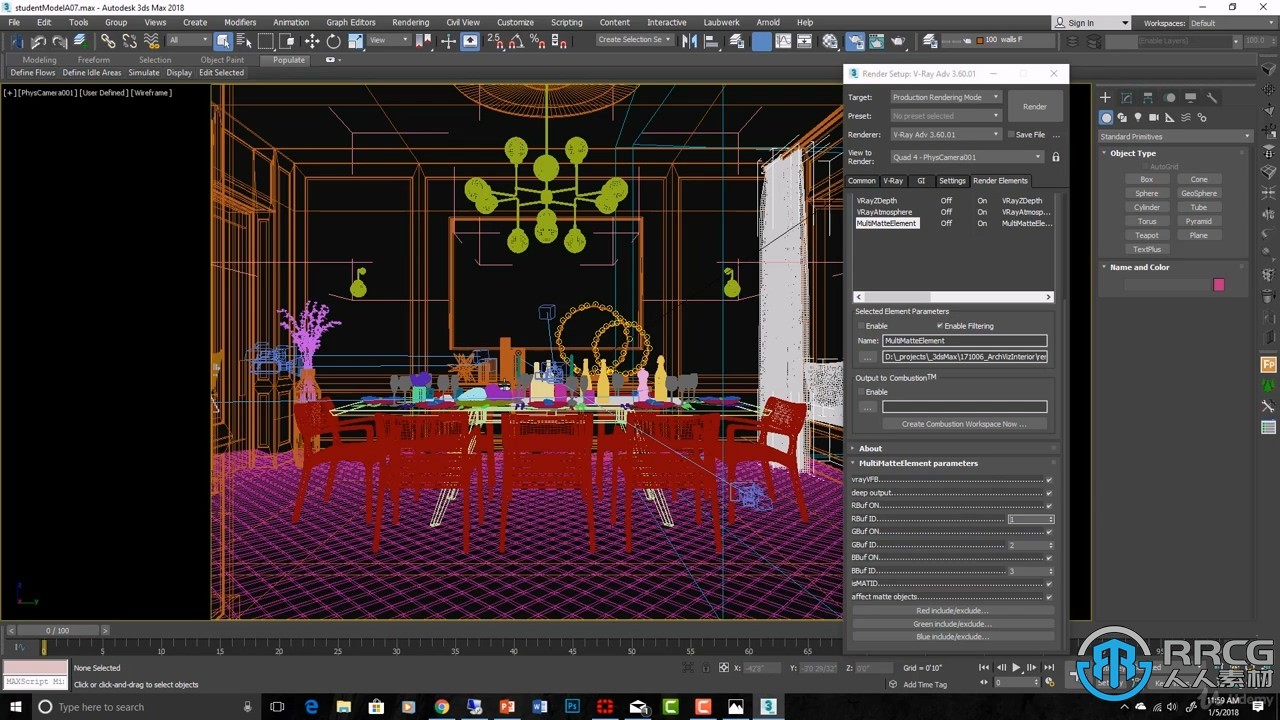
Task: Open the Modifiers menu
Action: coord(240,22)
